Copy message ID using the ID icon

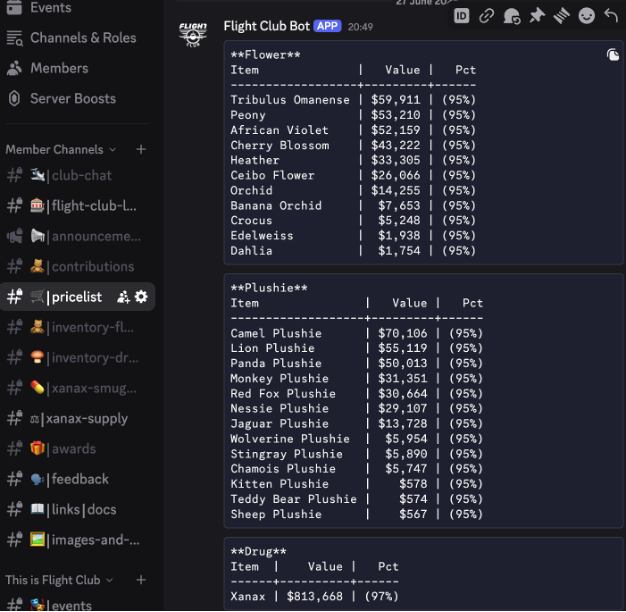pyautogui.click(x=462, y=15)
